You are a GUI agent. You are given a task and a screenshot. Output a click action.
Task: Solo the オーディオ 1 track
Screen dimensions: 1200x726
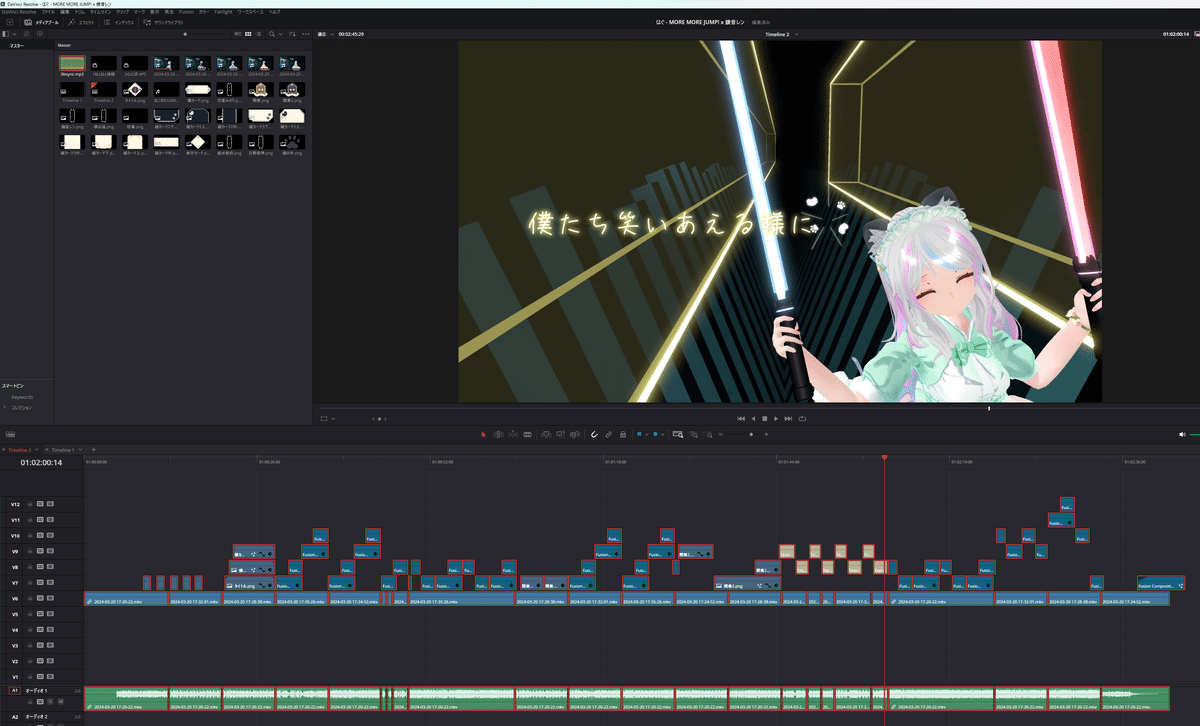tap(50, 702)
